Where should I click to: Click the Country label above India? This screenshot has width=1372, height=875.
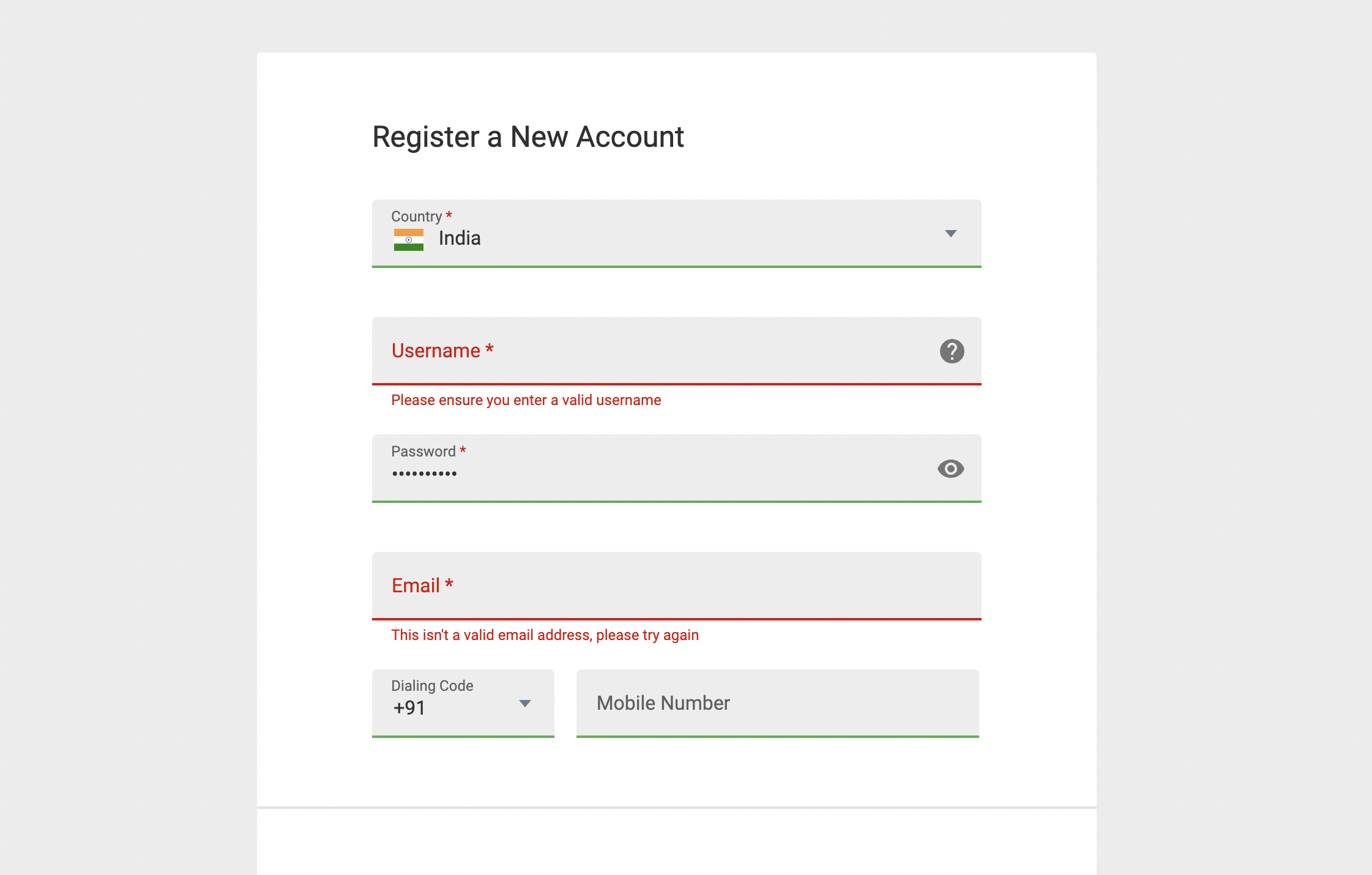click(x=417, y=216)
